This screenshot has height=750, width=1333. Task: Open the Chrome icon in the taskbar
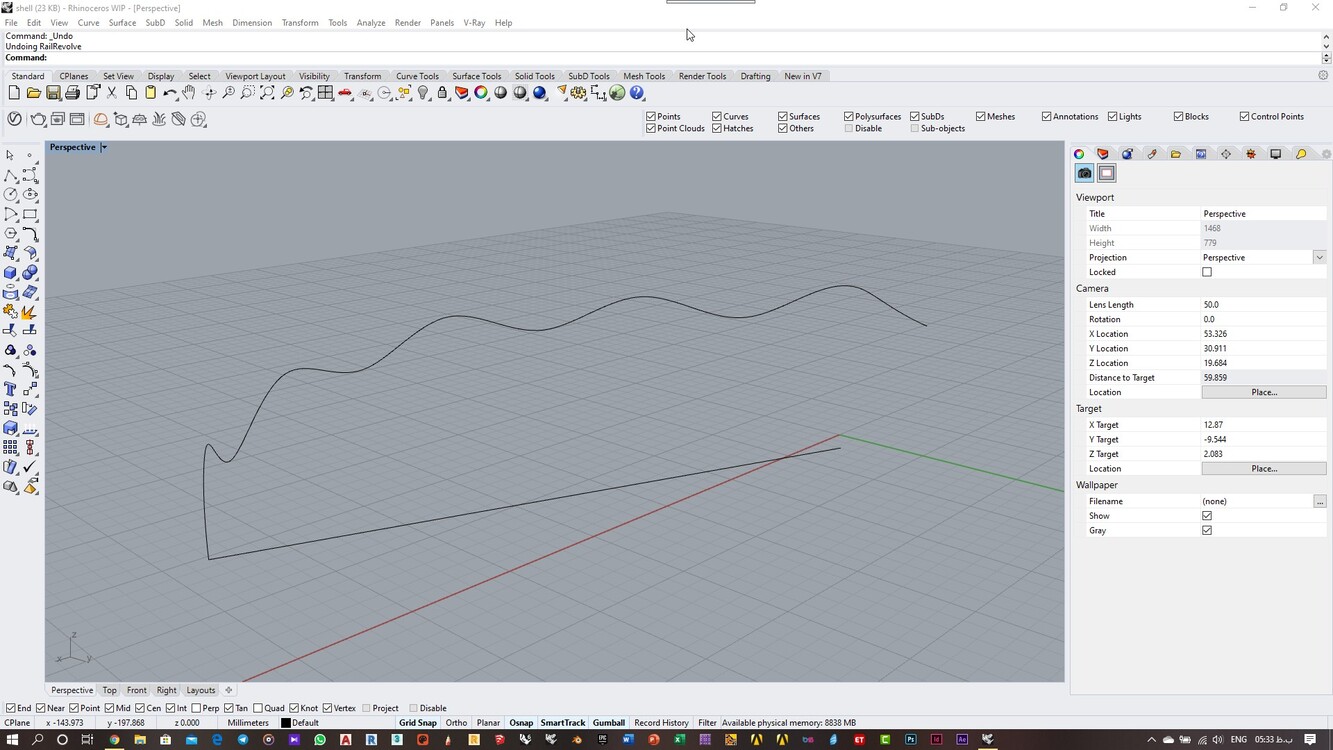(114, 740)
